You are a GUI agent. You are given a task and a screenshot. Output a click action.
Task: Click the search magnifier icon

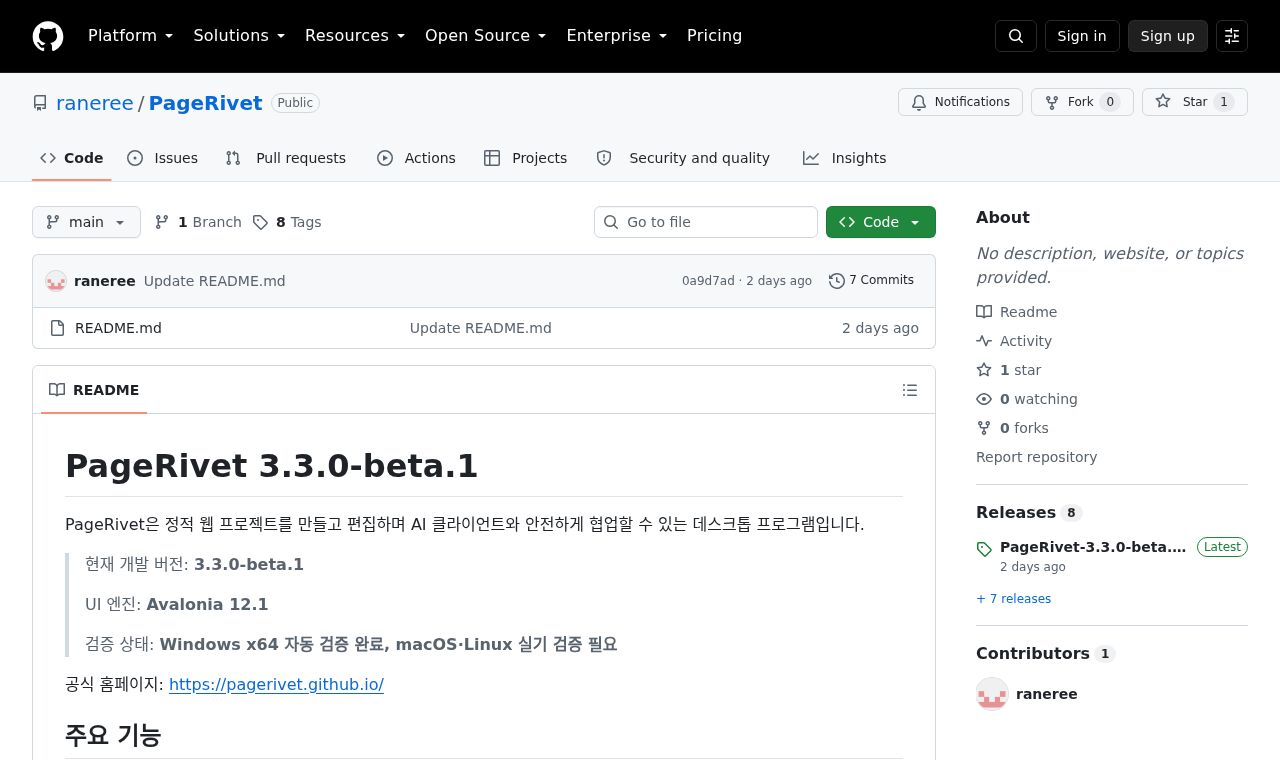(1016, 36)
